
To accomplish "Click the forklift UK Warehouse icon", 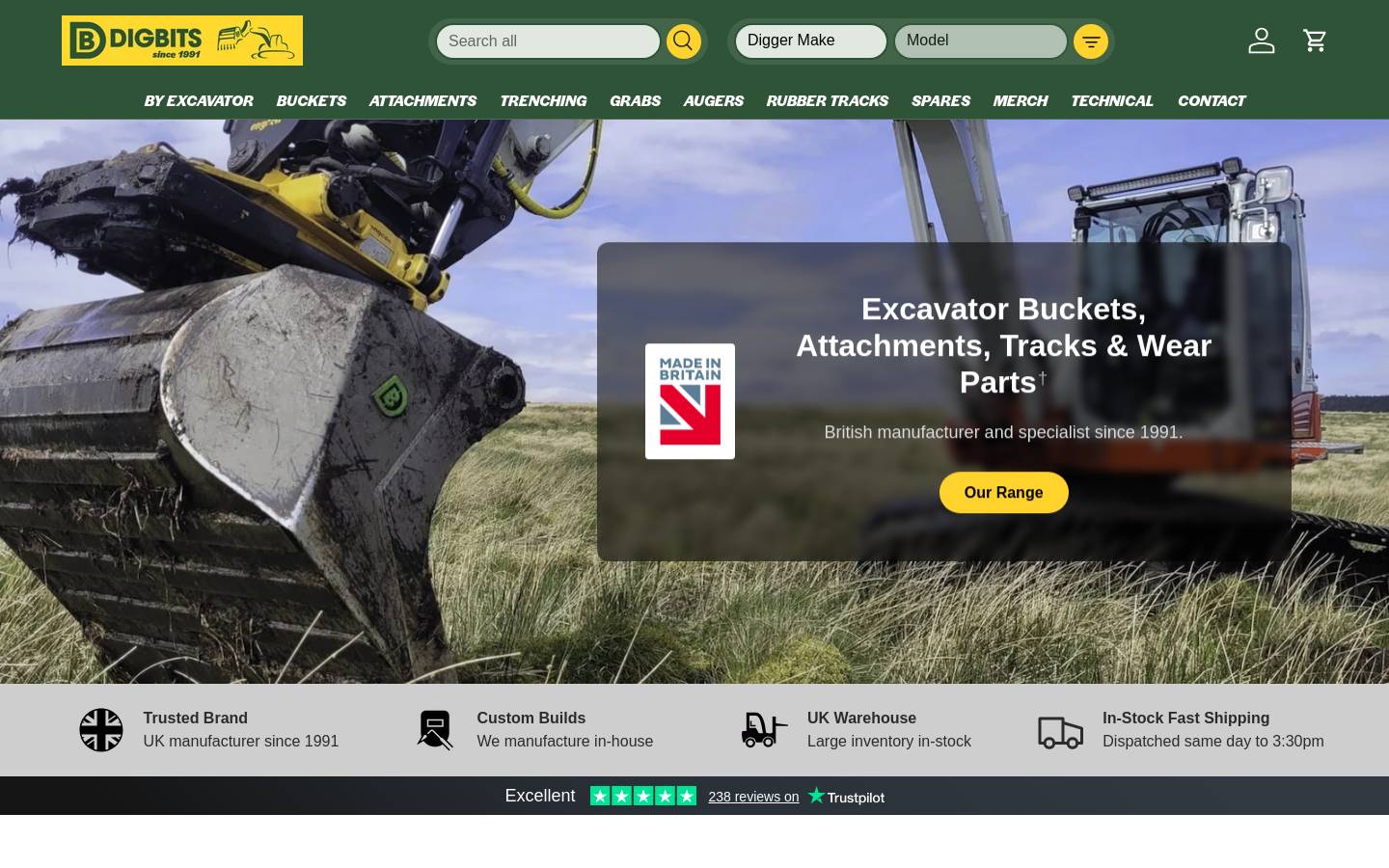I will pyautogui.click(x=764, y=730).
